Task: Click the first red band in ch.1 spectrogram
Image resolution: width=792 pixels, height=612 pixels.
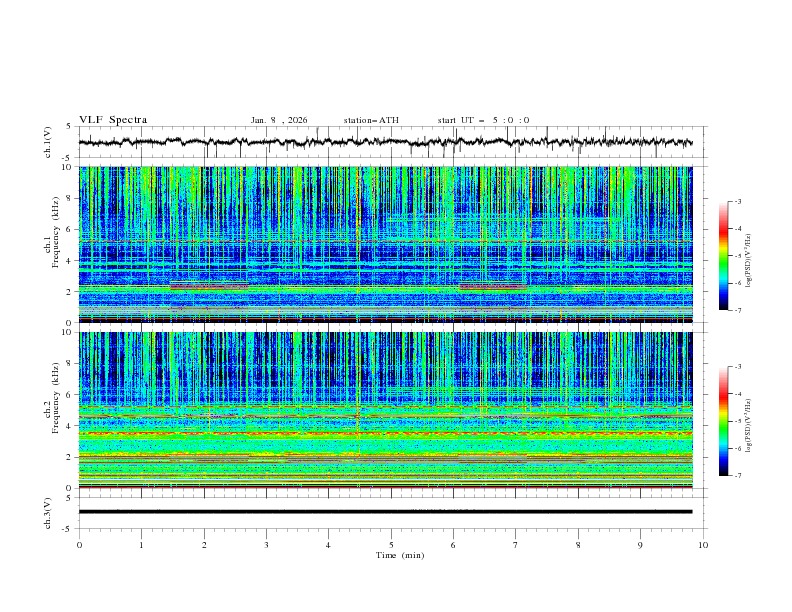Action: 209,286
